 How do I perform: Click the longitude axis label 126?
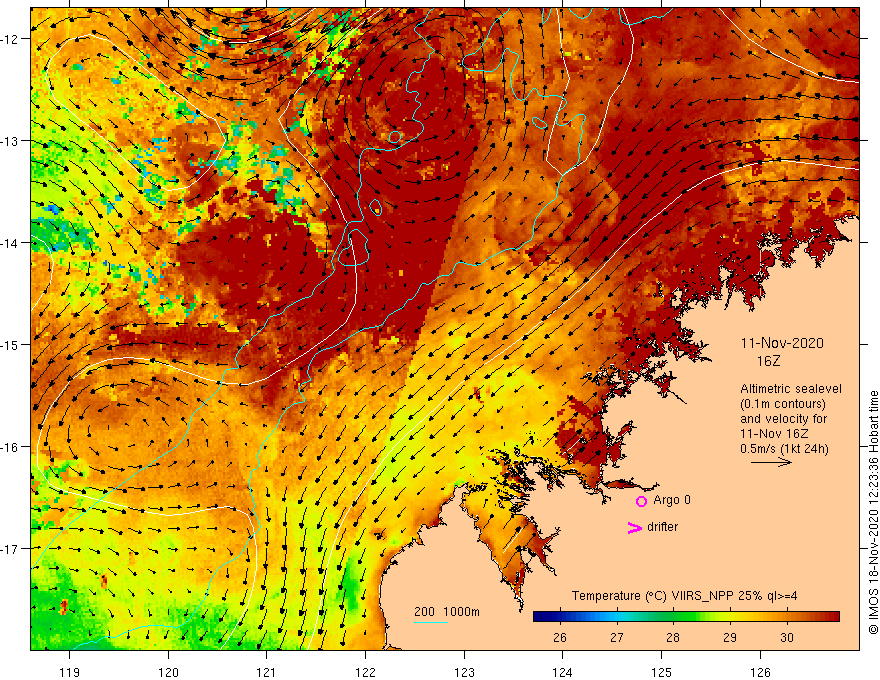(760, 672)
